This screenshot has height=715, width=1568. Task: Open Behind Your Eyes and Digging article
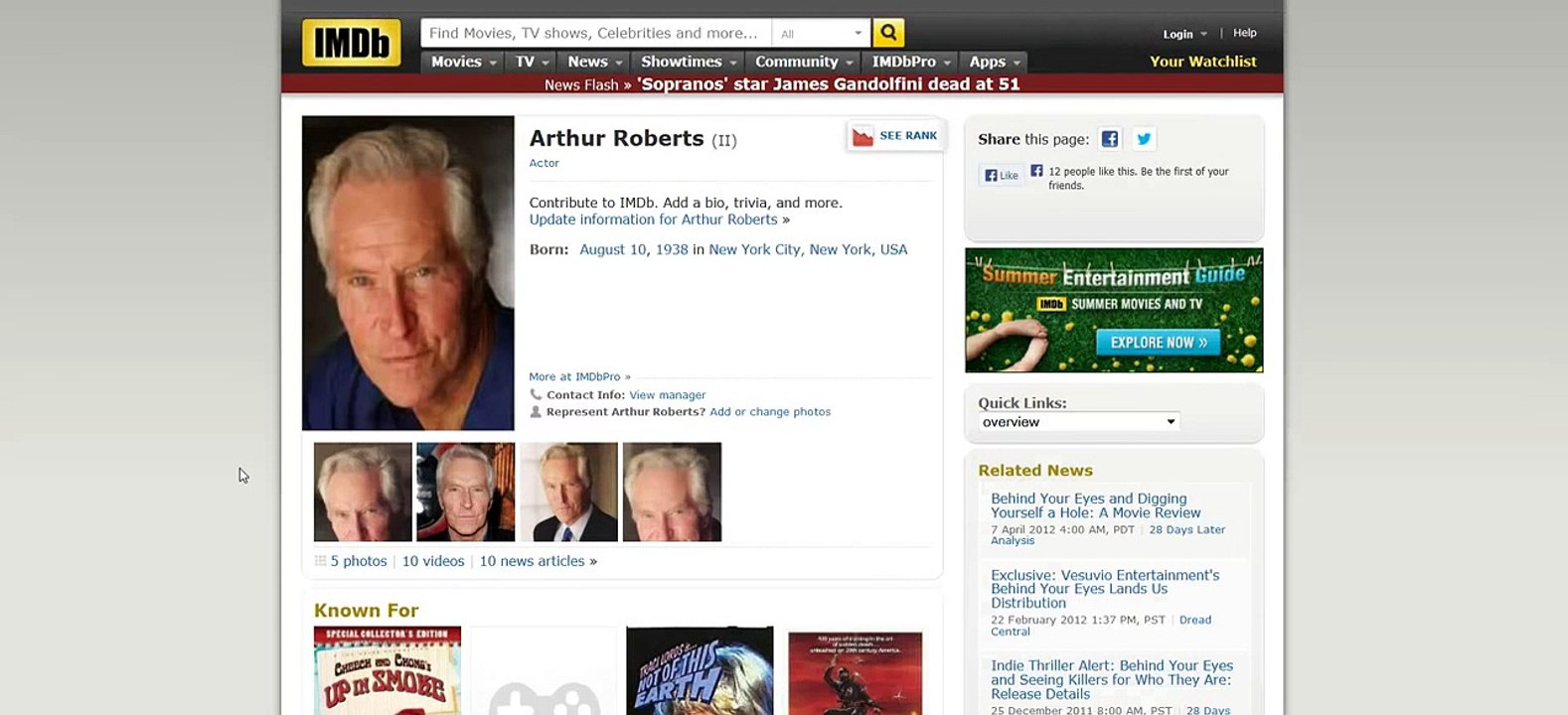click(x=1095, y=505)
